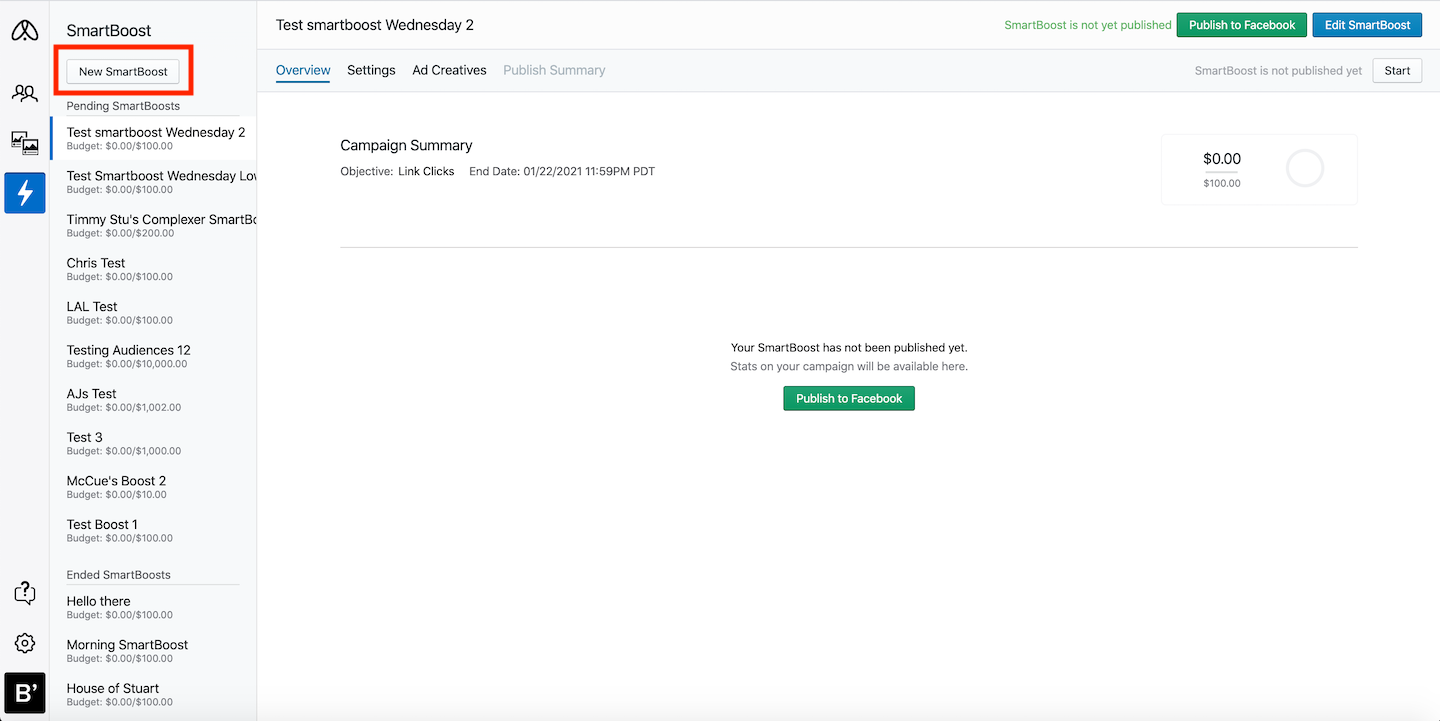Select House of Stuart SmartBoost

(x=153, y=694)
